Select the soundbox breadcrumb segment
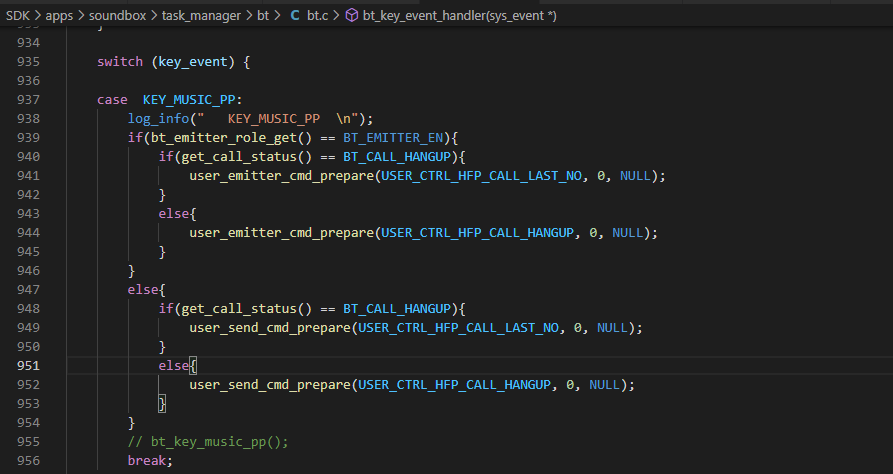 point(117,15)
